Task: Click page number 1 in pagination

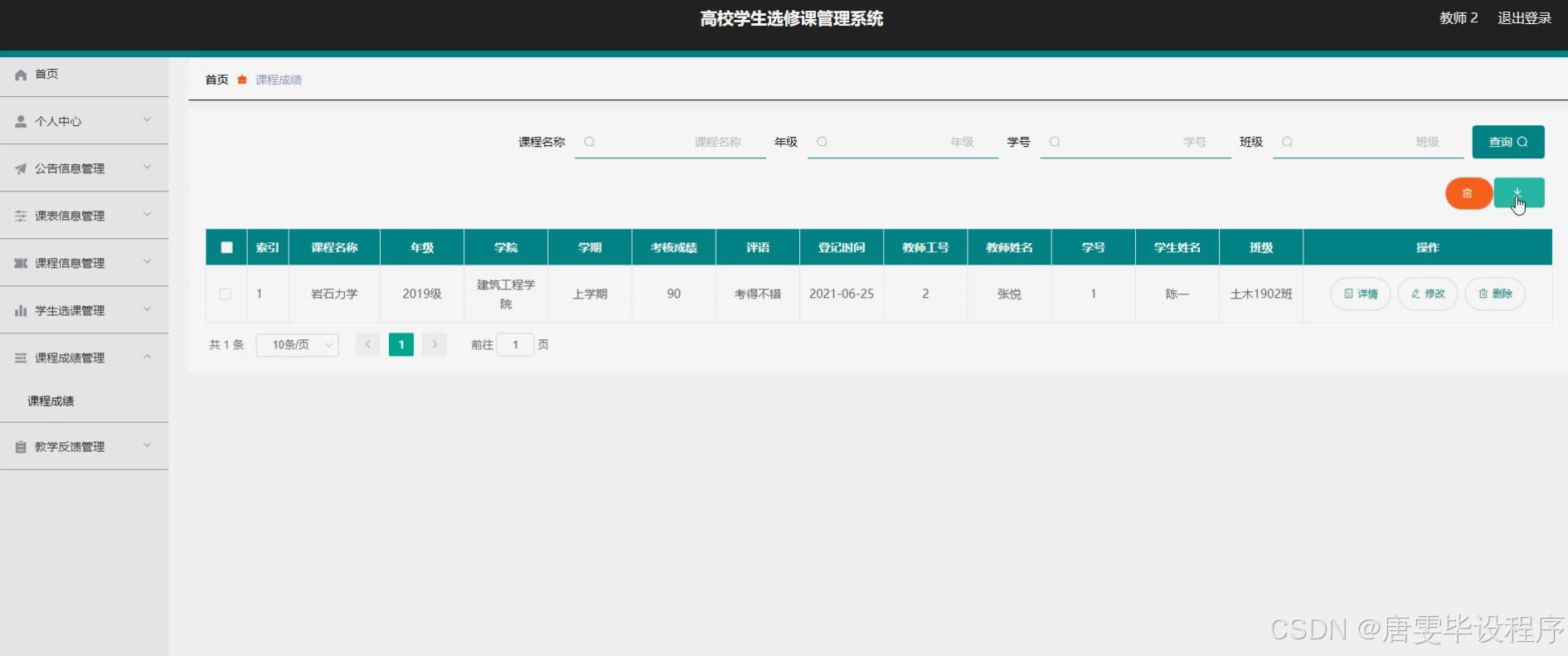Action: pyautogui.click(x=401, y=344)
